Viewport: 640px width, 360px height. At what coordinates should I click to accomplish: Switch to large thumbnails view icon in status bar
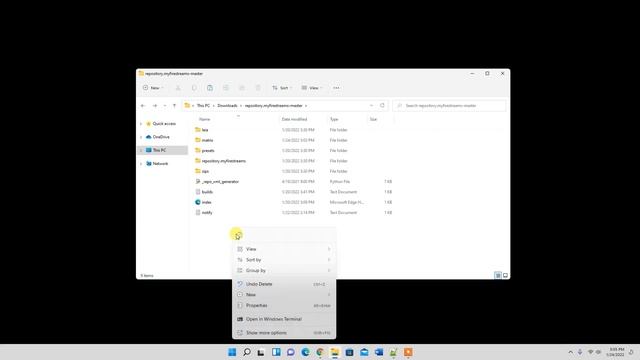(x=505, y=276)
